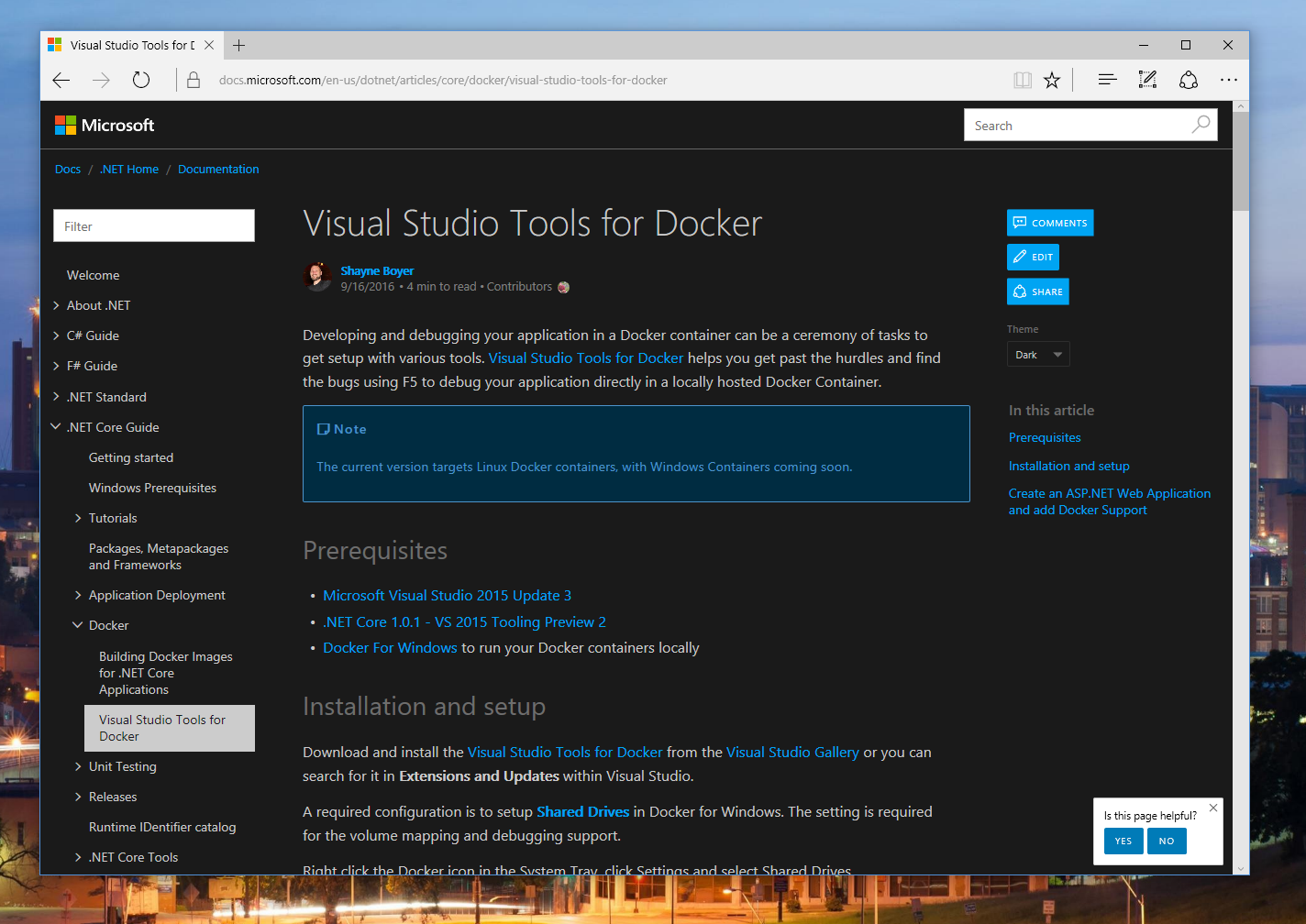1306x924 pixels.
Task: Open Building Docker Images for .NET Core
Action: tap(166, 673)
